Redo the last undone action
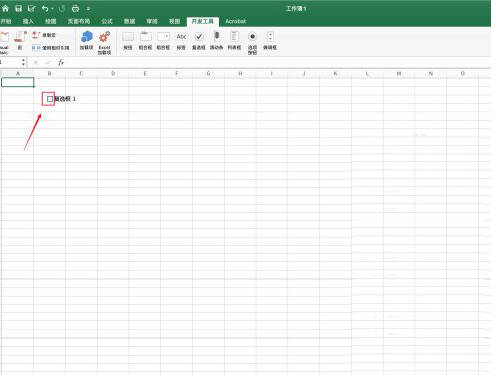The image size is (500, 375). pos(62,9)
